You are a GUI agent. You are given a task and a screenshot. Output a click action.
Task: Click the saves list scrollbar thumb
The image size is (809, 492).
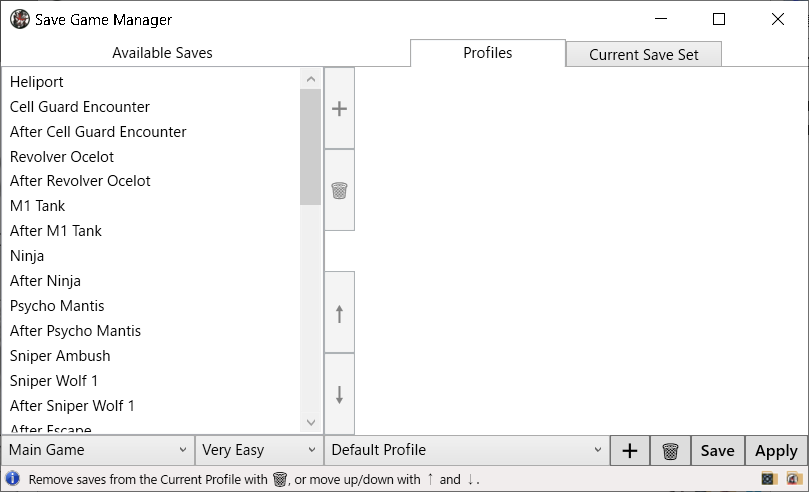310,147
